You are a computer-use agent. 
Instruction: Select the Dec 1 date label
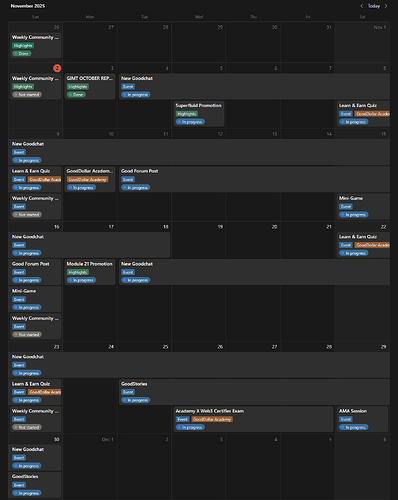pyautogui.click(x=107, y=439)
